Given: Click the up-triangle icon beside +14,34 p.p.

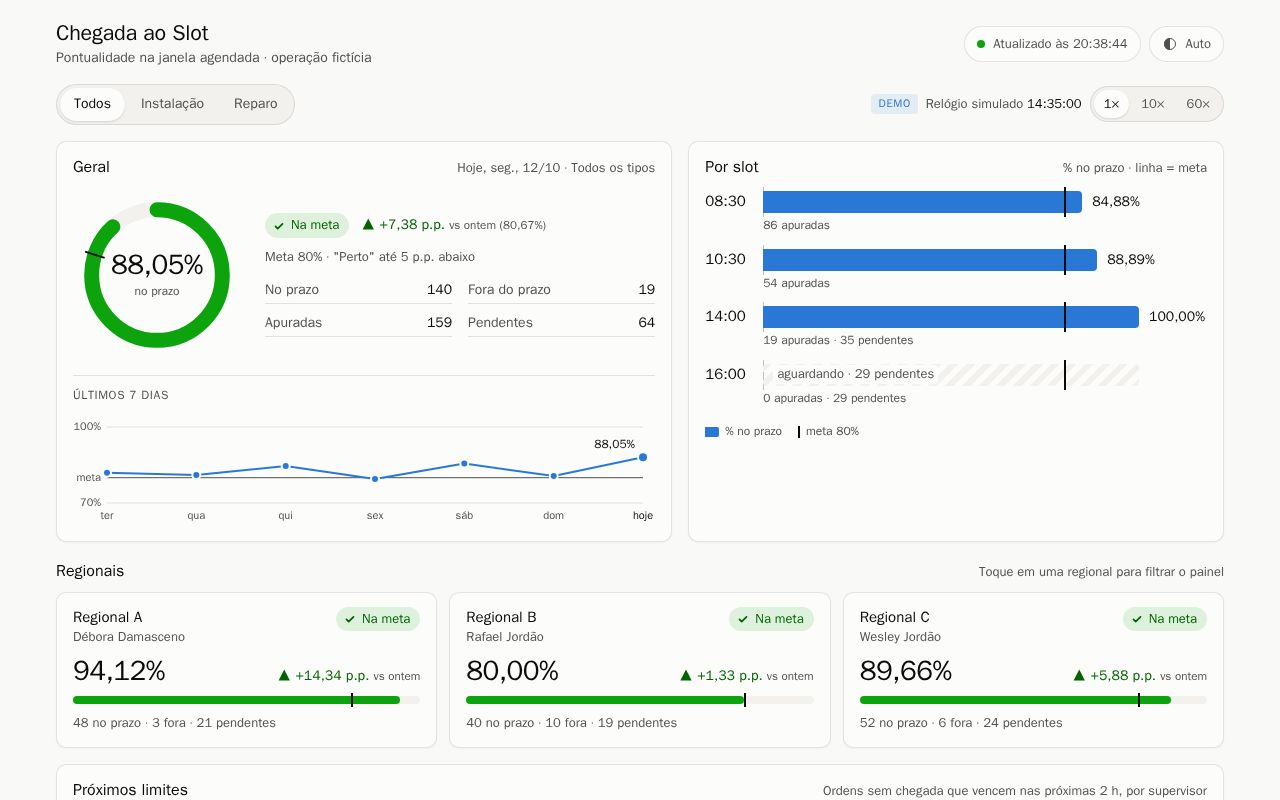Looking at the screenshot, I should pos(284,676).
